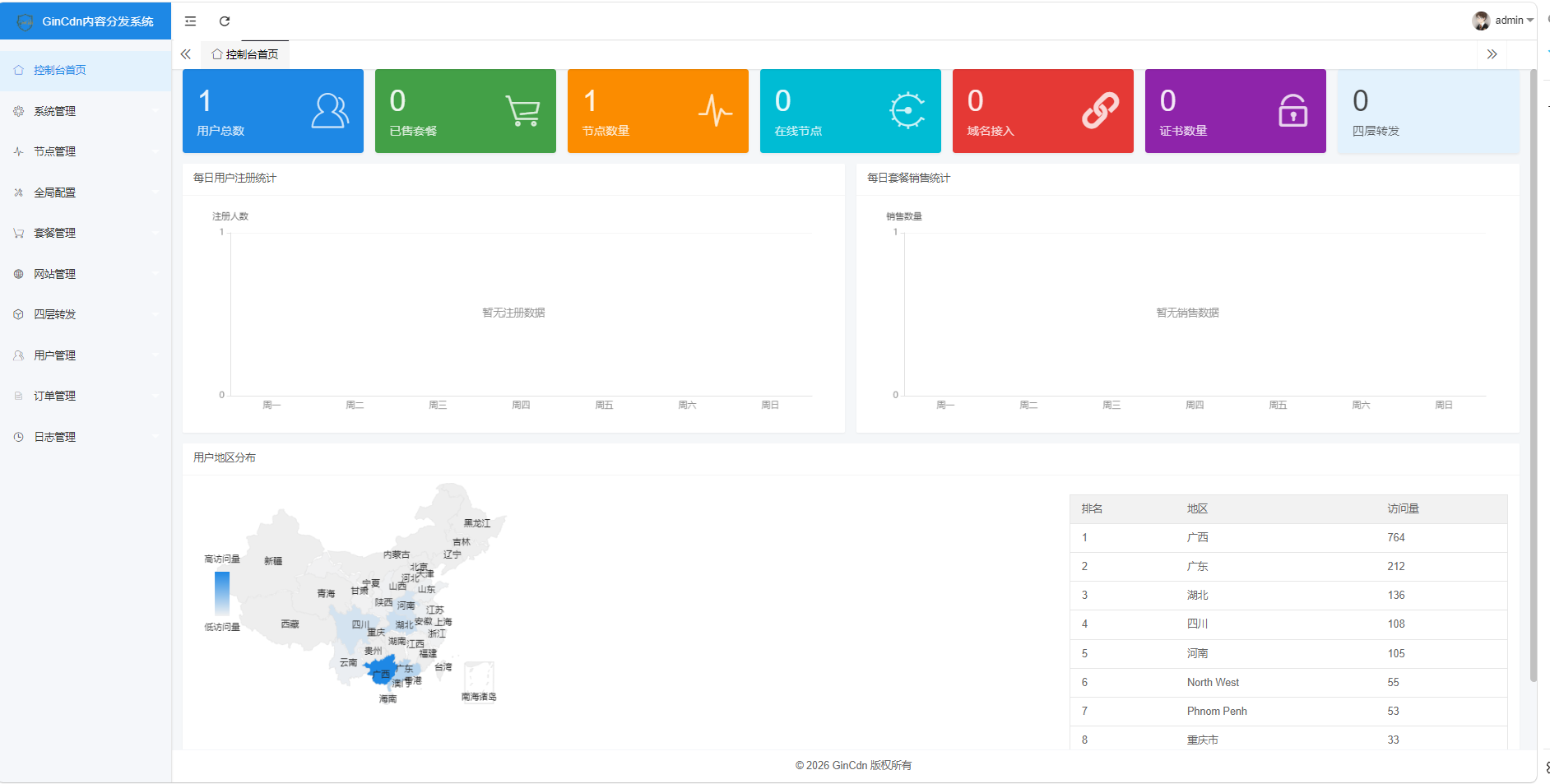Click the 高访问量 map legend color bar
This screenshot has width=1550, height=784.
click(222, 593)
